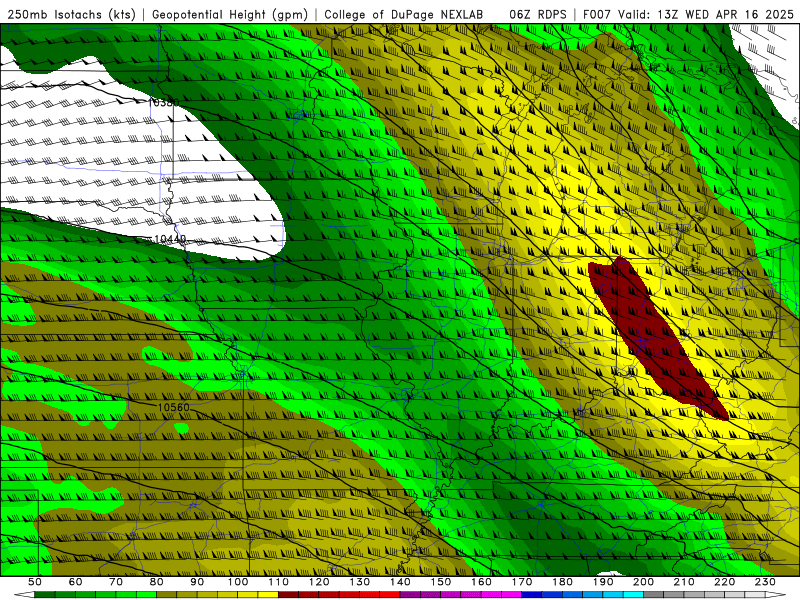Click the 100 value on the color scale
800x600 pixels.
[238, 582]
